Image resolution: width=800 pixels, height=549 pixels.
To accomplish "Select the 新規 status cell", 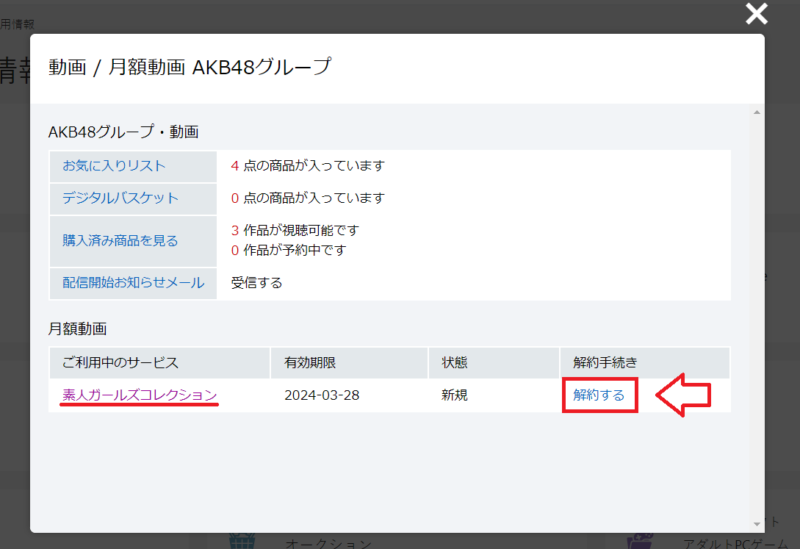I will 454,395.
